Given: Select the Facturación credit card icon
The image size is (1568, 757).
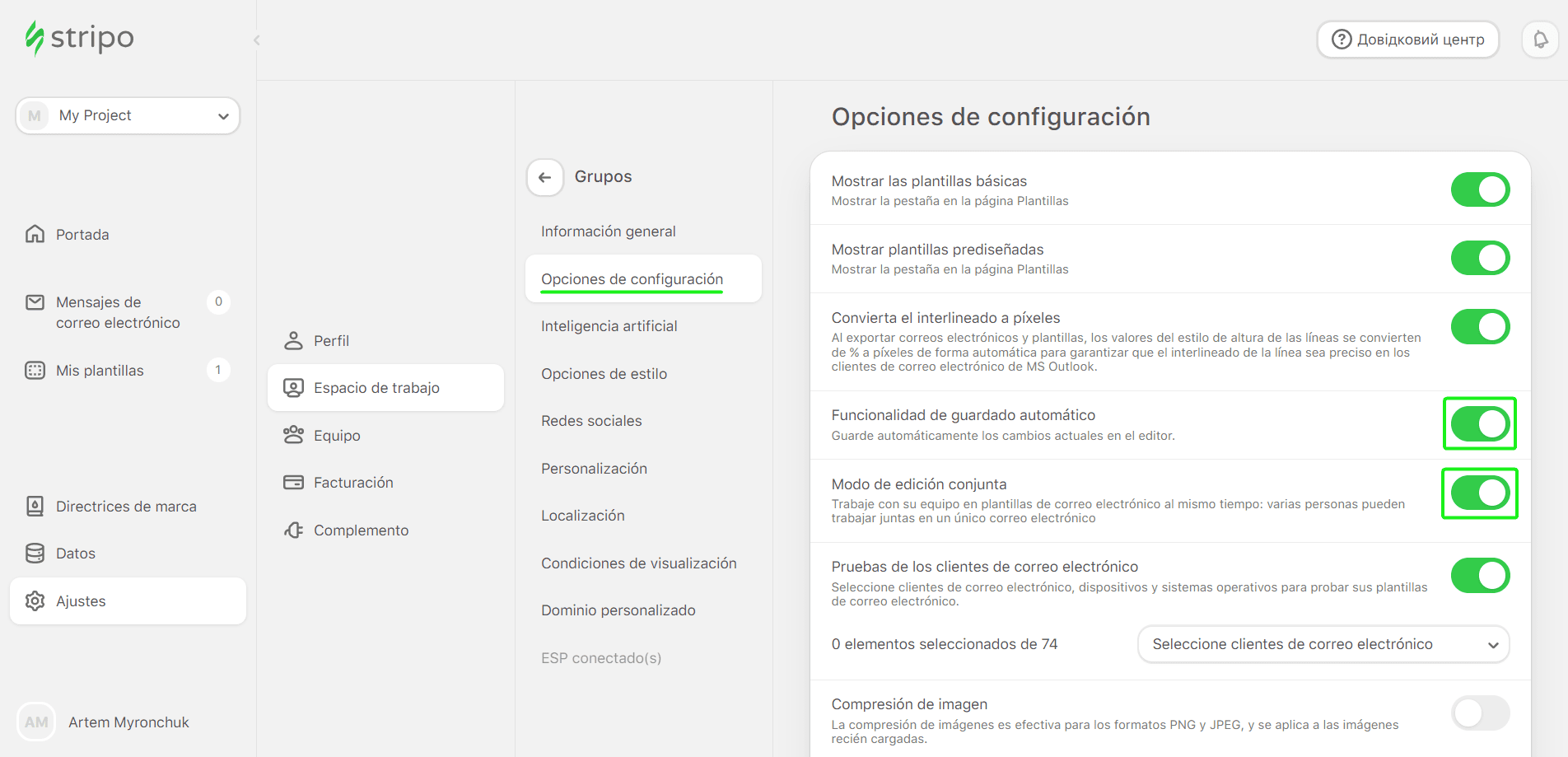Looking at the screenshot, I should coord(293,482).
